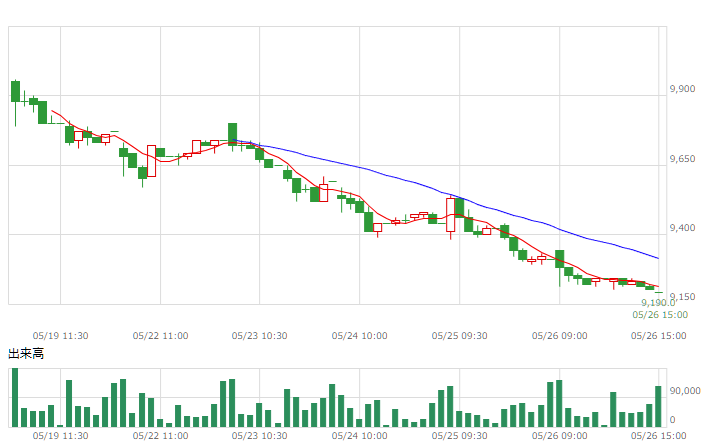Select the green 05/26 15:00 timestamp label
This screenshot has height=445, width=704.
click(x=660, y=314)
